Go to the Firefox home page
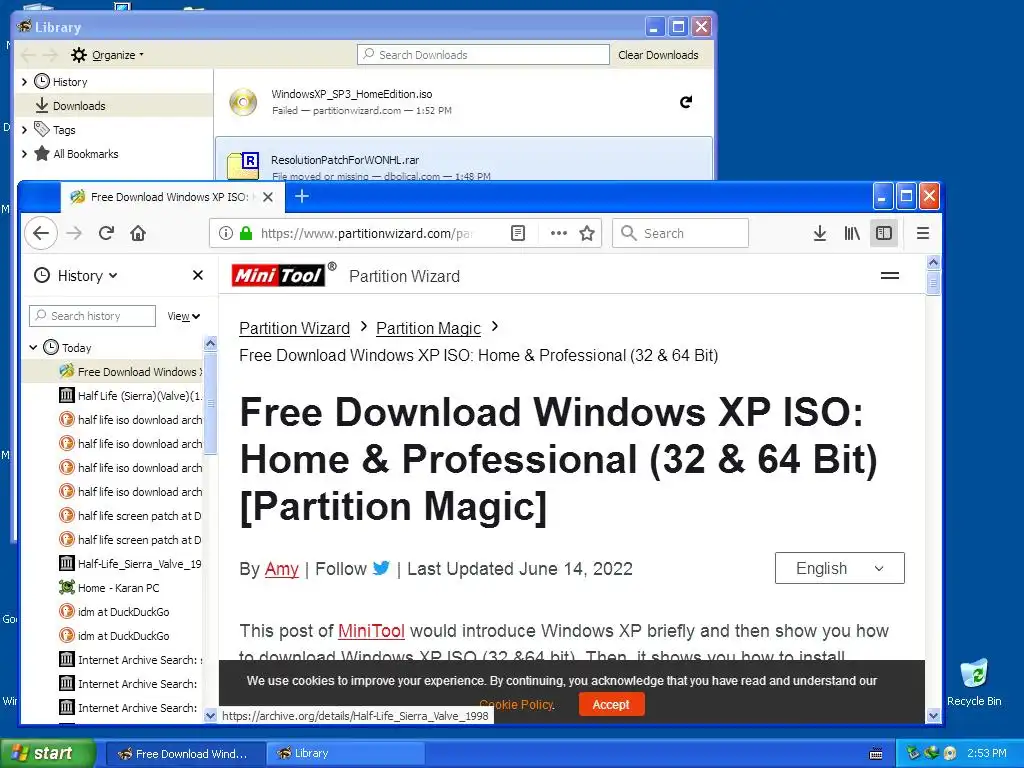1024x768 pixels. point(138,233)
